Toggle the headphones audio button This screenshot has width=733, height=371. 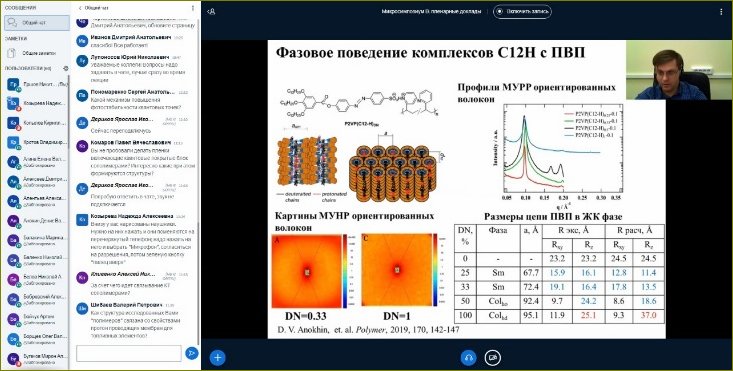468,358
